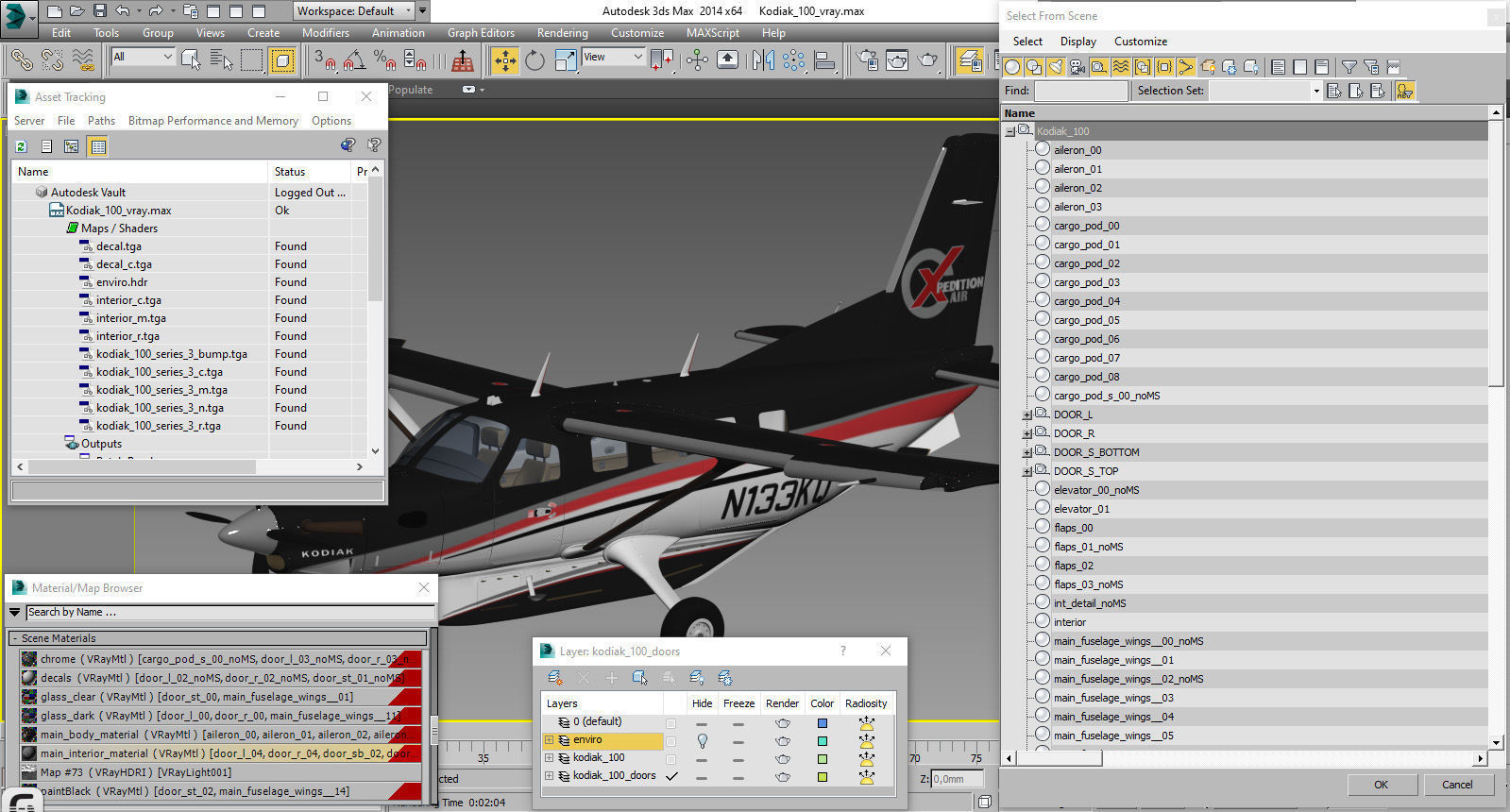Toggle hide lightbulb on enviro layer
Viewport: 1510px width, 812px height.
click(702, 740)
